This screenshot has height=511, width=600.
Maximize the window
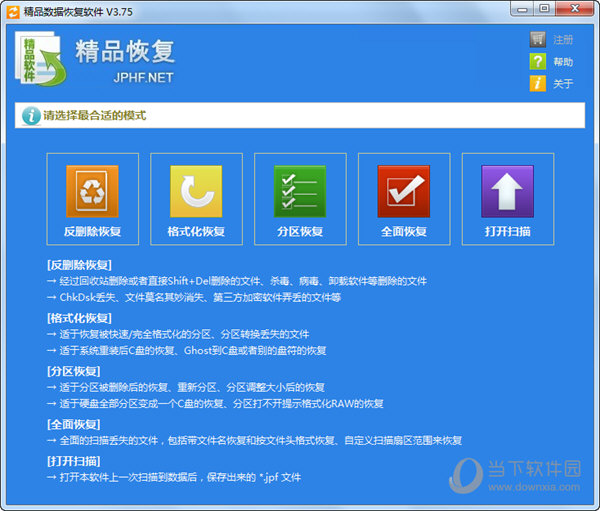pos(545,9)
